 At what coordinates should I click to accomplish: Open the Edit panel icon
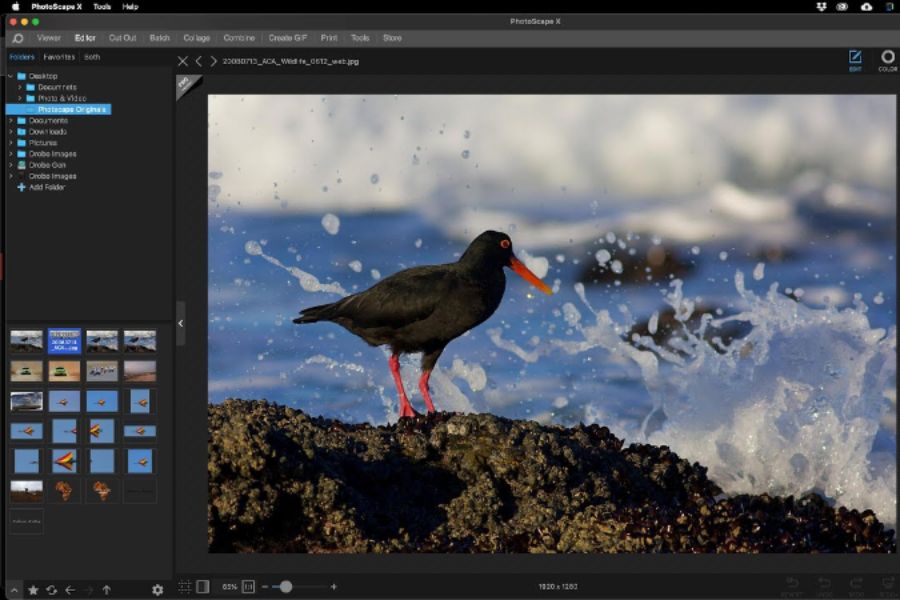click(x=855, y=59)
